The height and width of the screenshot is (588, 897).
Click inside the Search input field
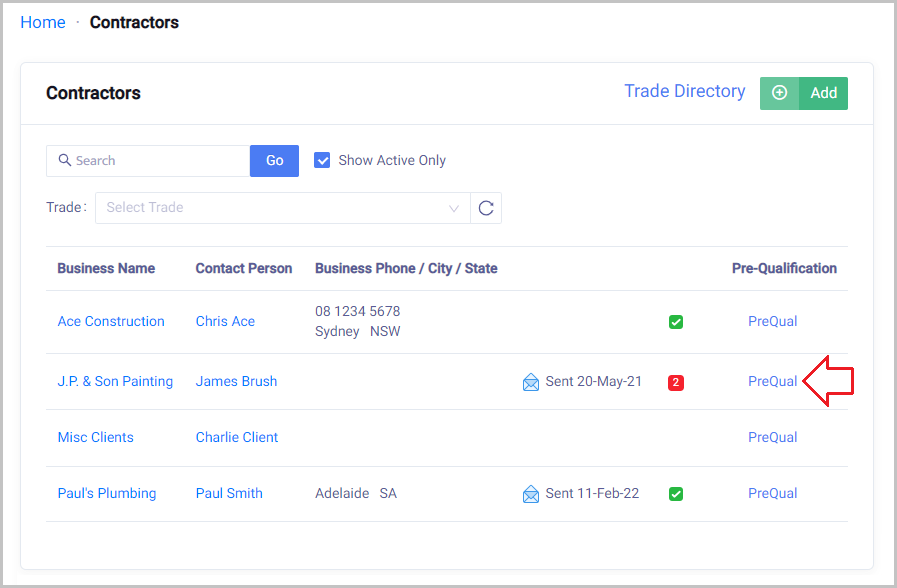click(x=155, y=161)
